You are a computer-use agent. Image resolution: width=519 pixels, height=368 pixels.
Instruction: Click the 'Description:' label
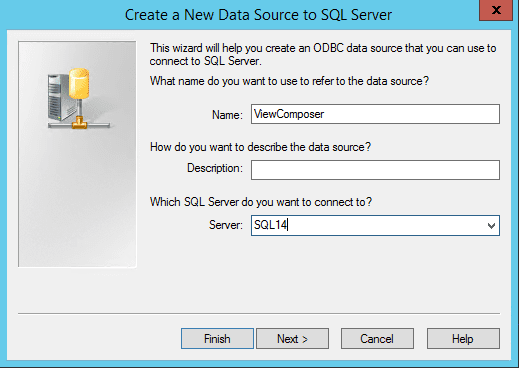pos(215,168)
